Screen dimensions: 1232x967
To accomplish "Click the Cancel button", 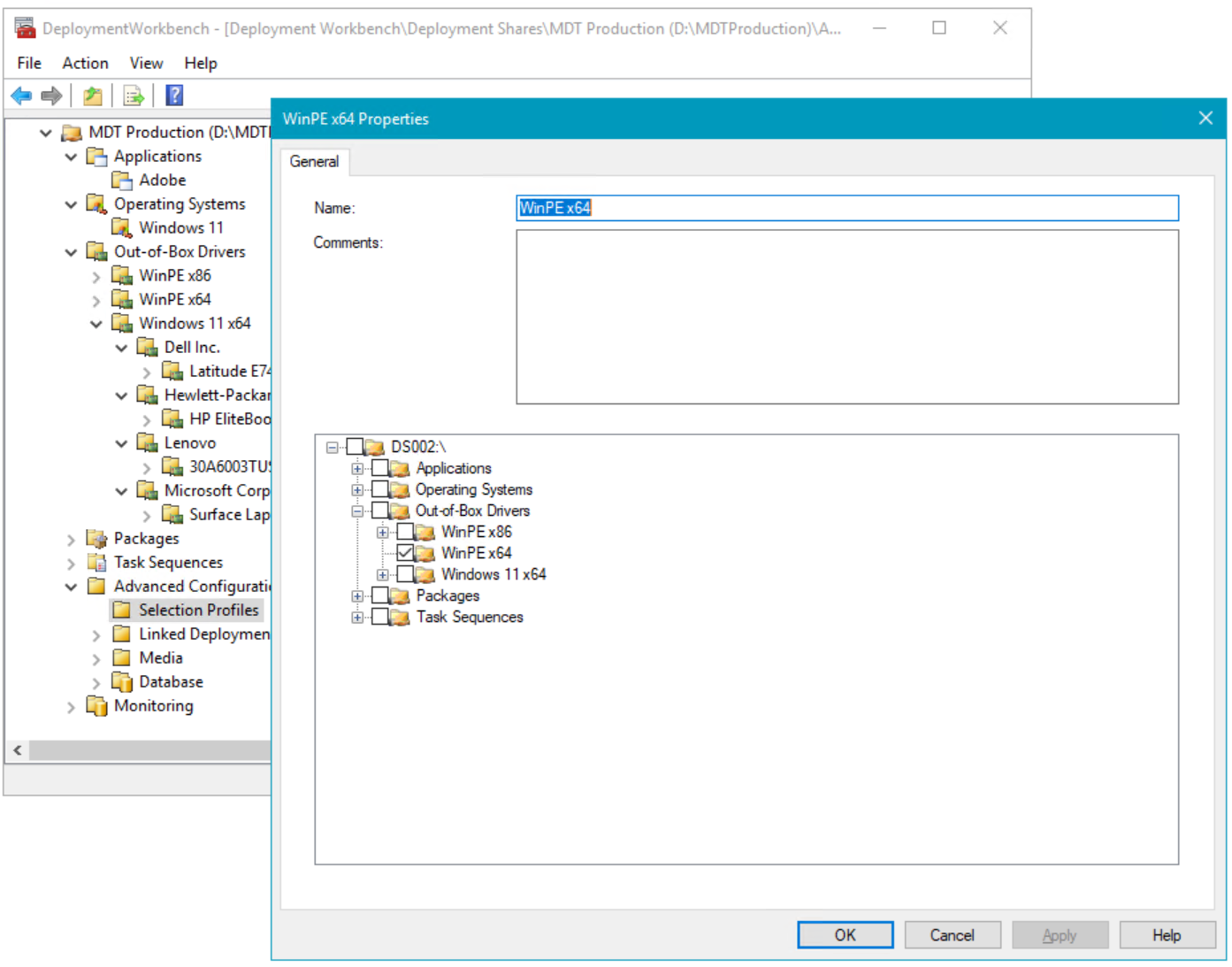I will point(952,935).
